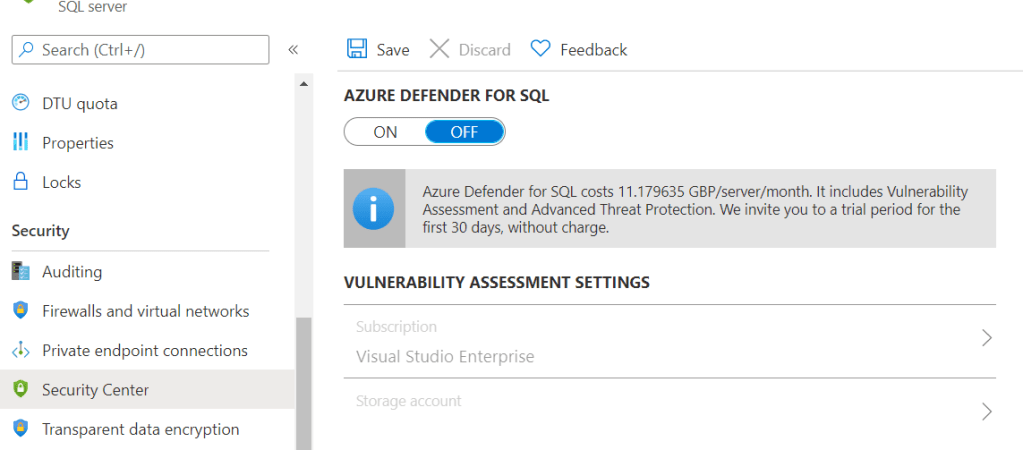
Task: Turn Azure Defender for SQL ON
Action: [x=385, y=132]
